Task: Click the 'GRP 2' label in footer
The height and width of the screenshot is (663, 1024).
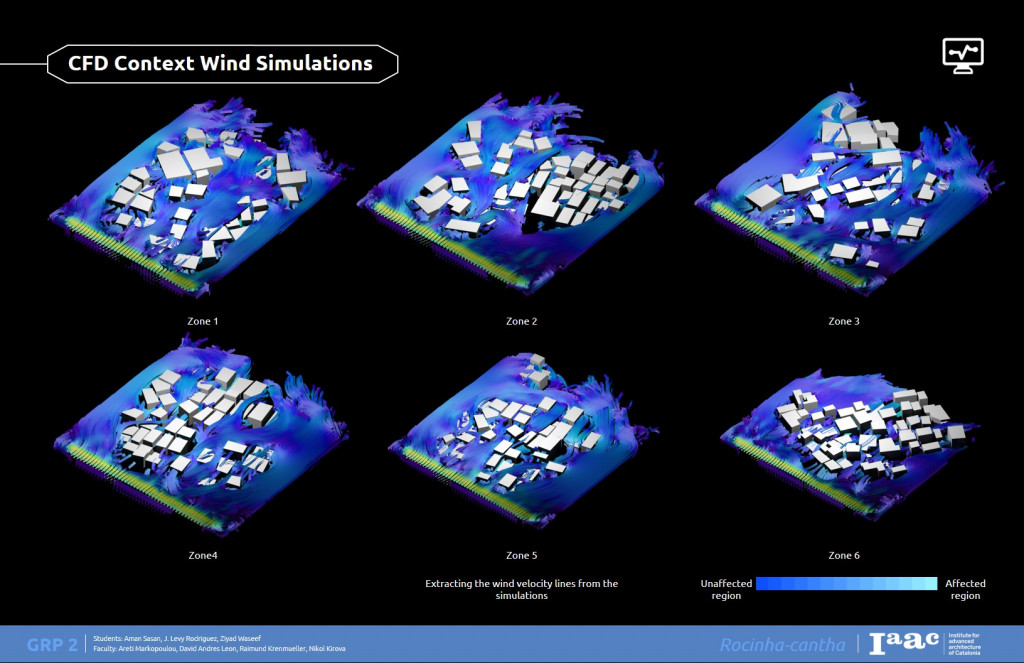Action: 52,644
